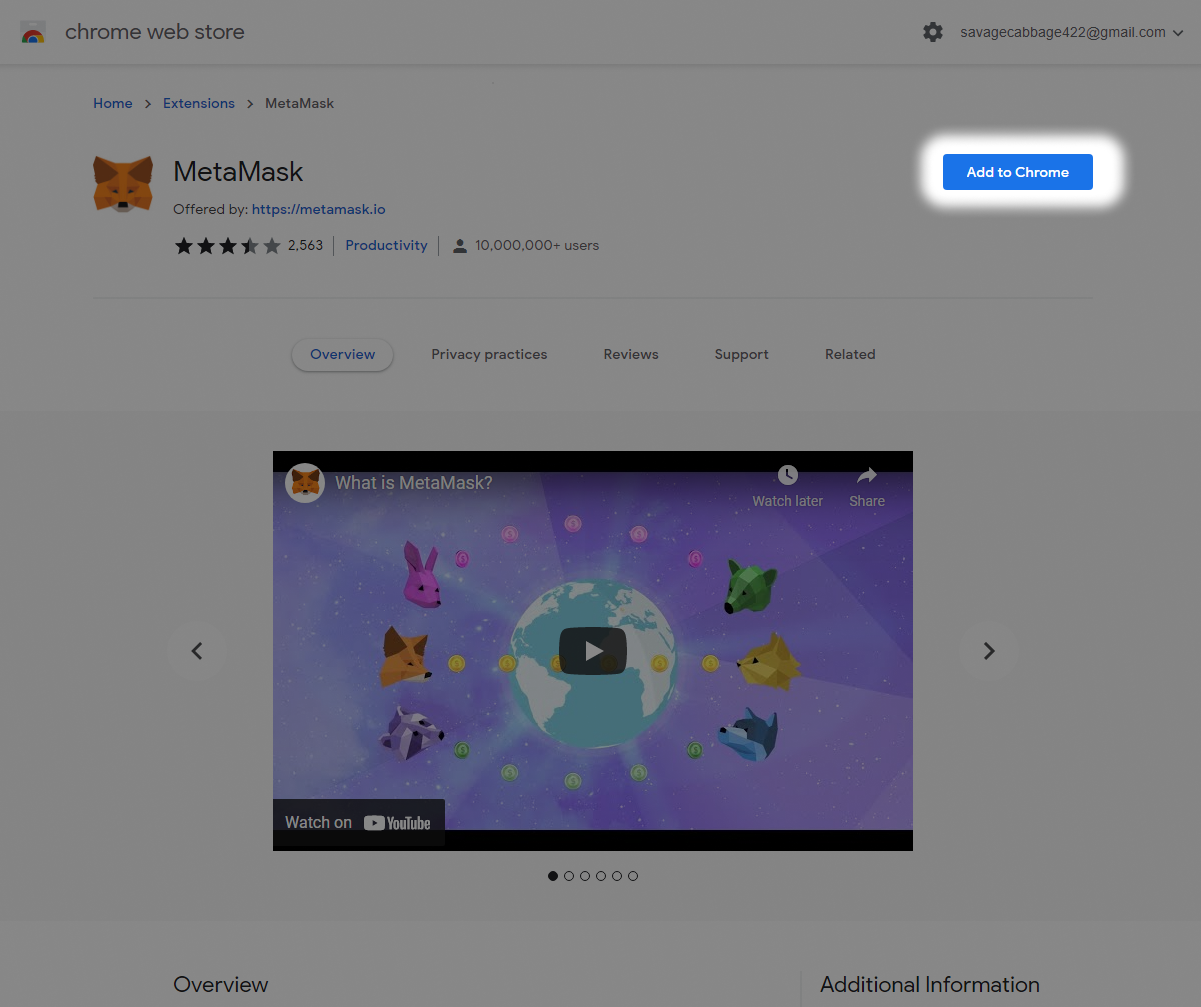The width and height of the screenshot is (1201, 1007).
Task: Select the first carousel dot
Action: (x=553, y=876)
